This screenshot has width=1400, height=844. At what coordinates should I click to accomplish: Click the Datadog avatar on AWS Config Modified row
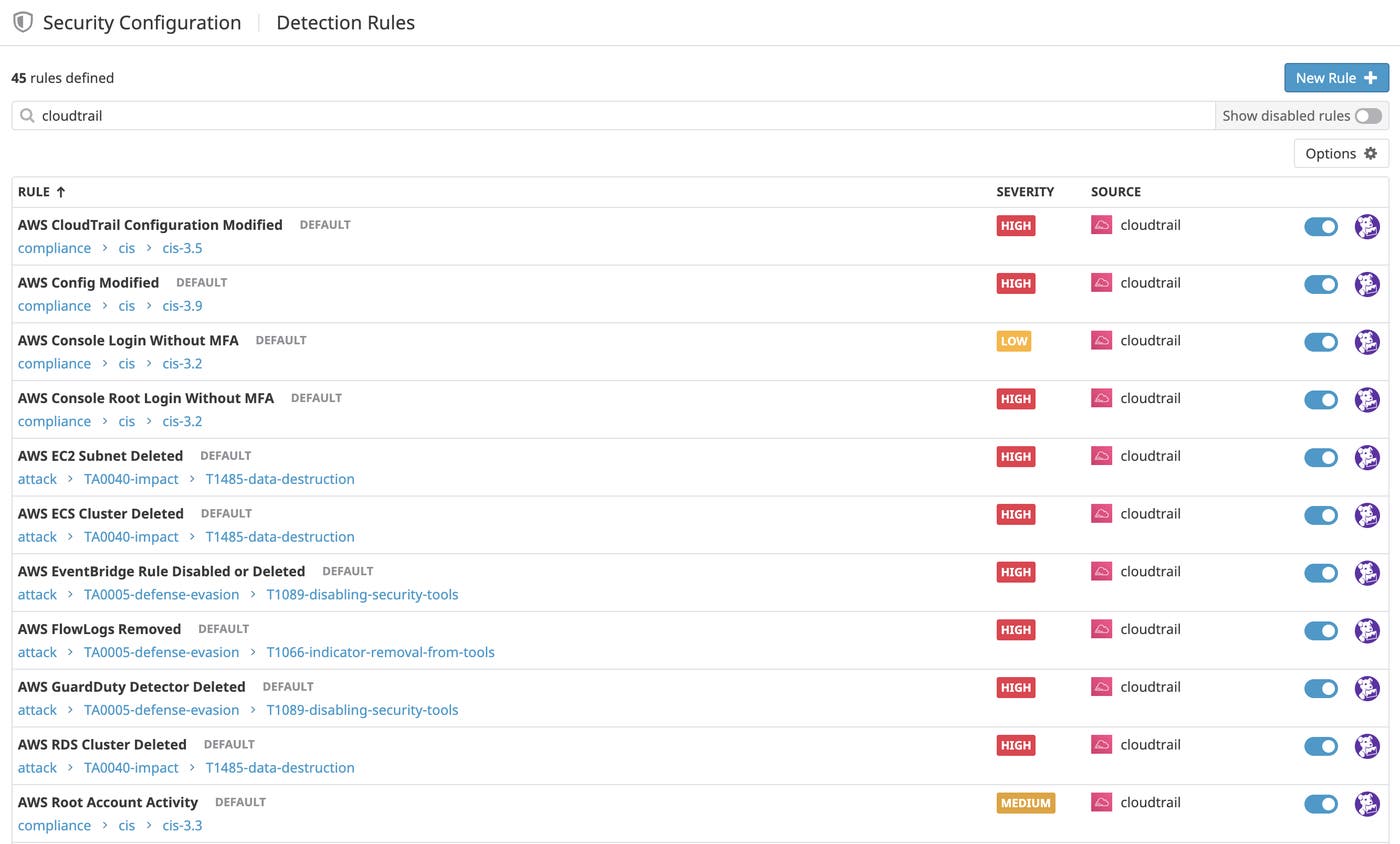(x=1366, y=284)
